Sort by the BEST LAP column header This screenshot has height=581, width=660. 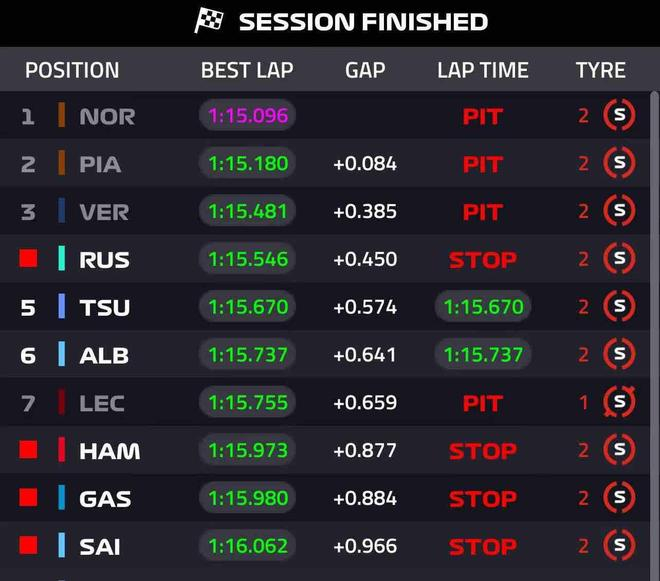click(x=248, y=70)
